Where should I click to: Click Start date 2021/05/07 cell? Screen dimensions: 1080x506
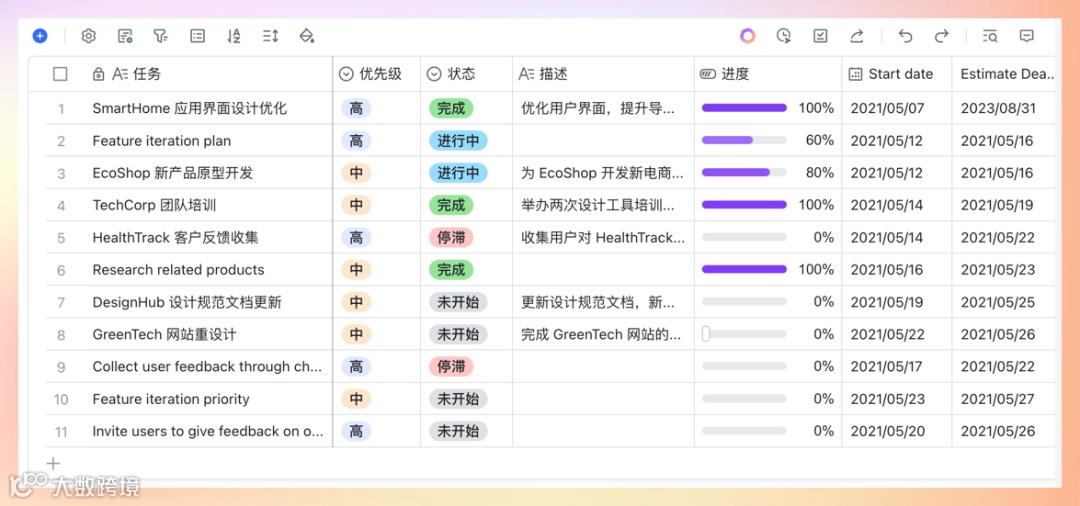click(x=897, y=108)
